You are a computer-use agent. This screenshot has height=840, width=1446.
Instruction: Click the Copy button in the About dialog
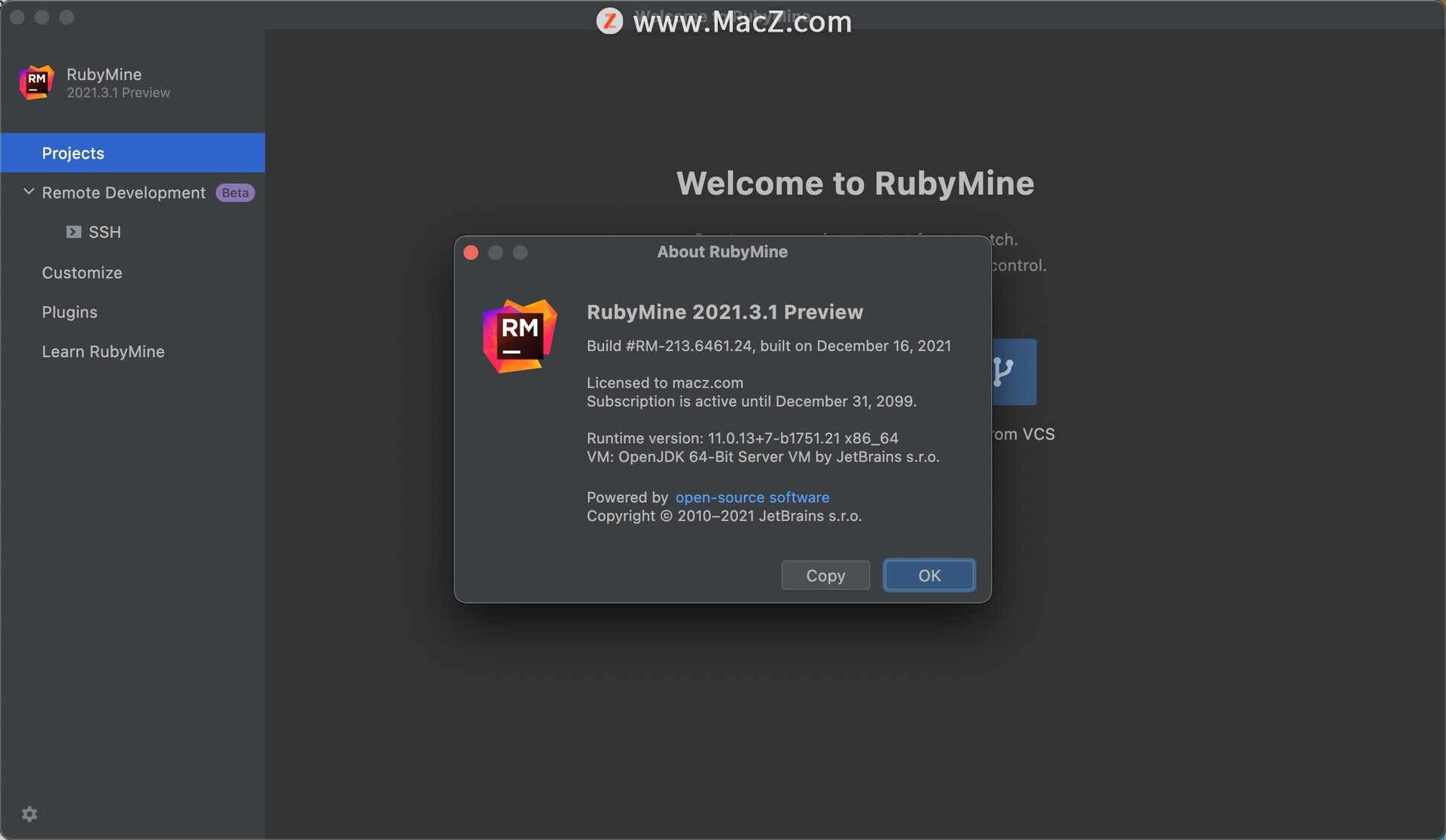tap(825, 575)
